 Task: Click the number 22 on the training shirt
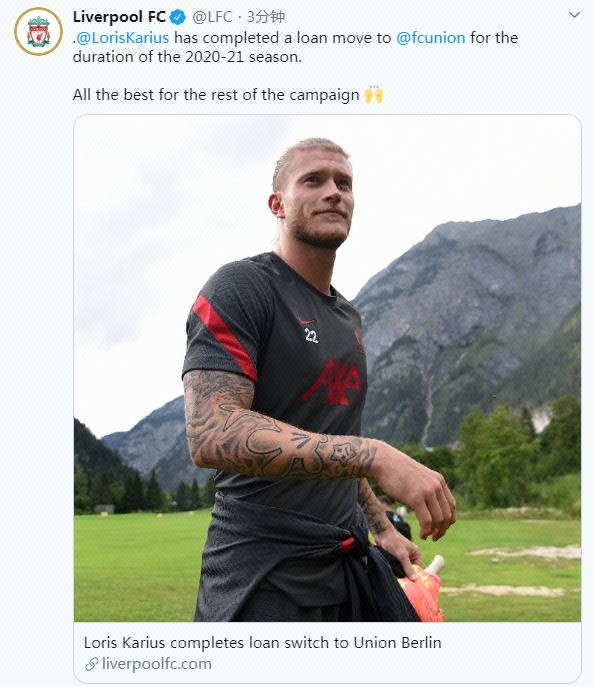pyautogui.click(x=311, y=336)
